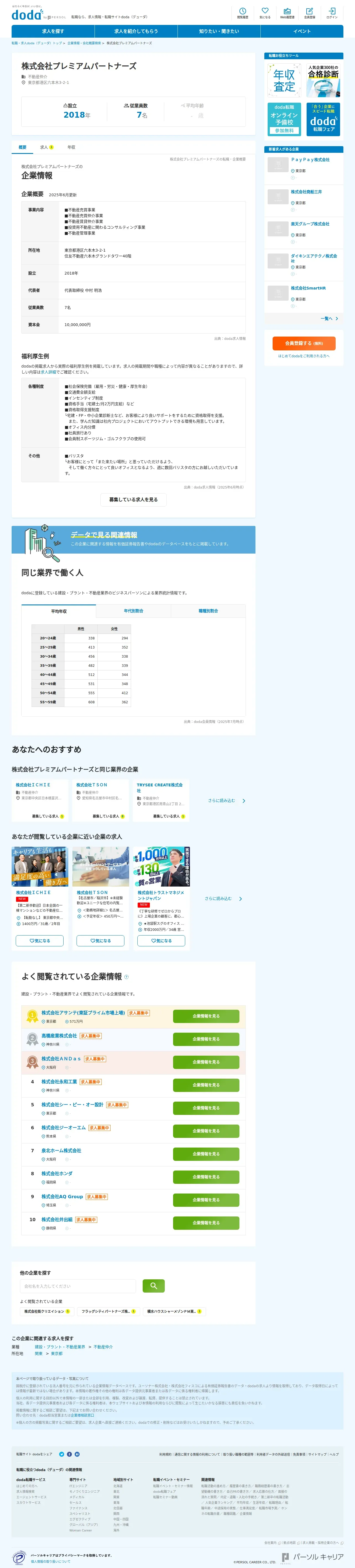Toggle 気になる on the トラストマネジメントジャパン job
The height and width of the screenshot is (1568, 355).
coord(161,941)
